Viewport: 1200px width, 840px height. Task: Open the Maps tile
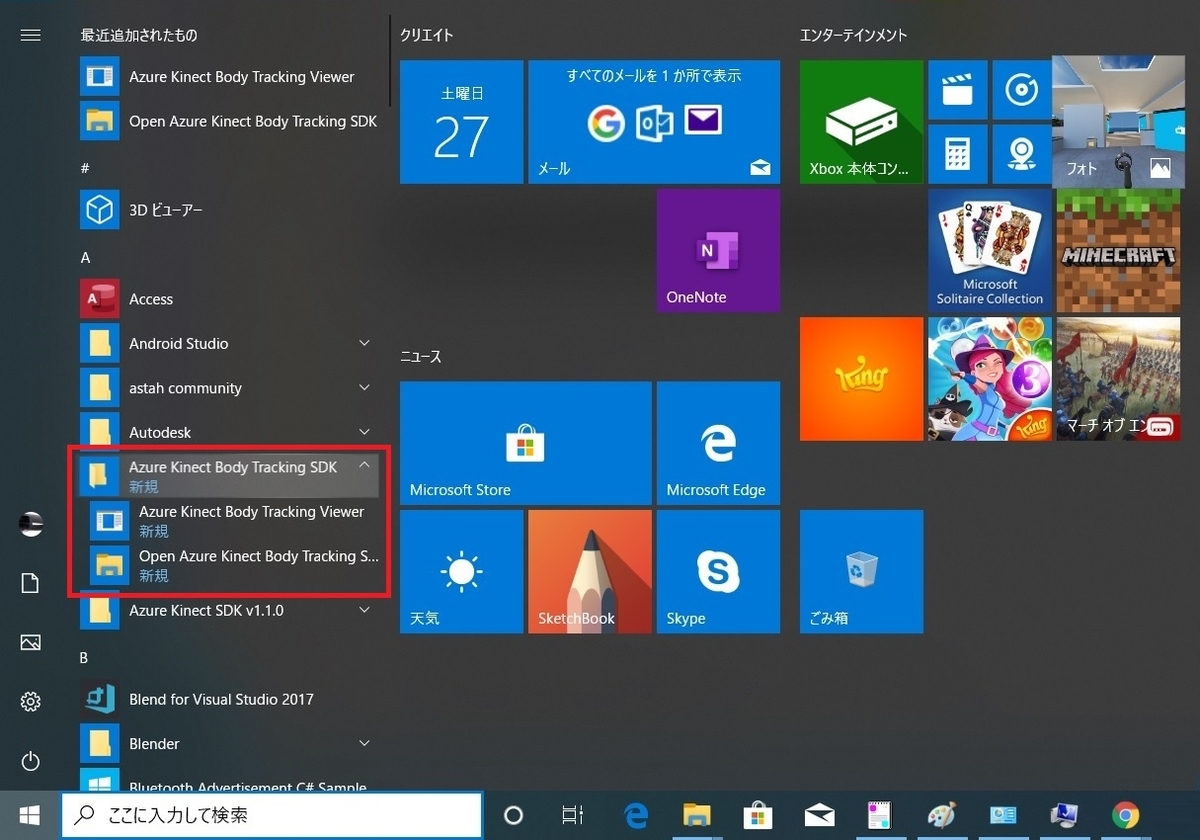[x=1021, y=154]
